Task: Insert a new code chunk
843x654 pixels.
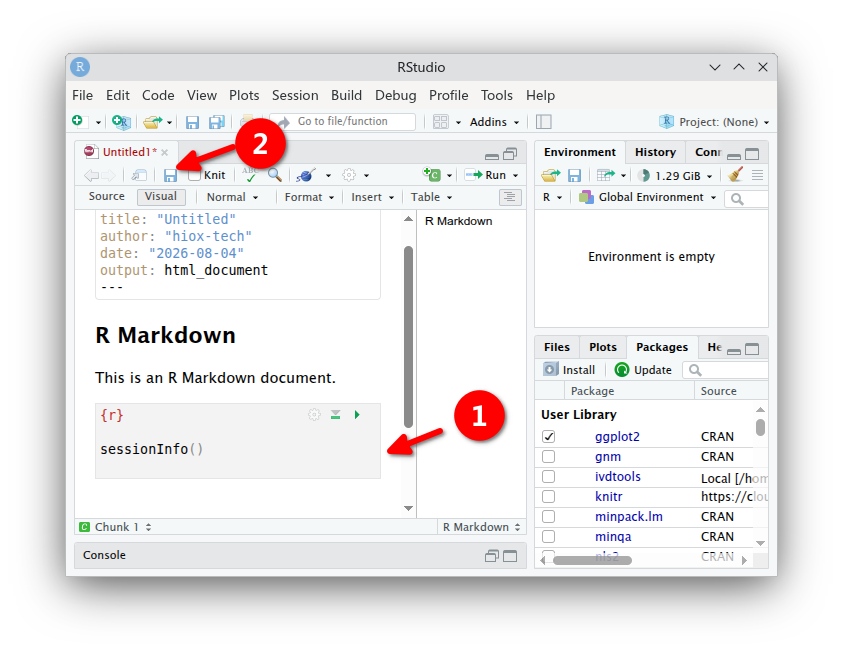Action: coord(432,175)
